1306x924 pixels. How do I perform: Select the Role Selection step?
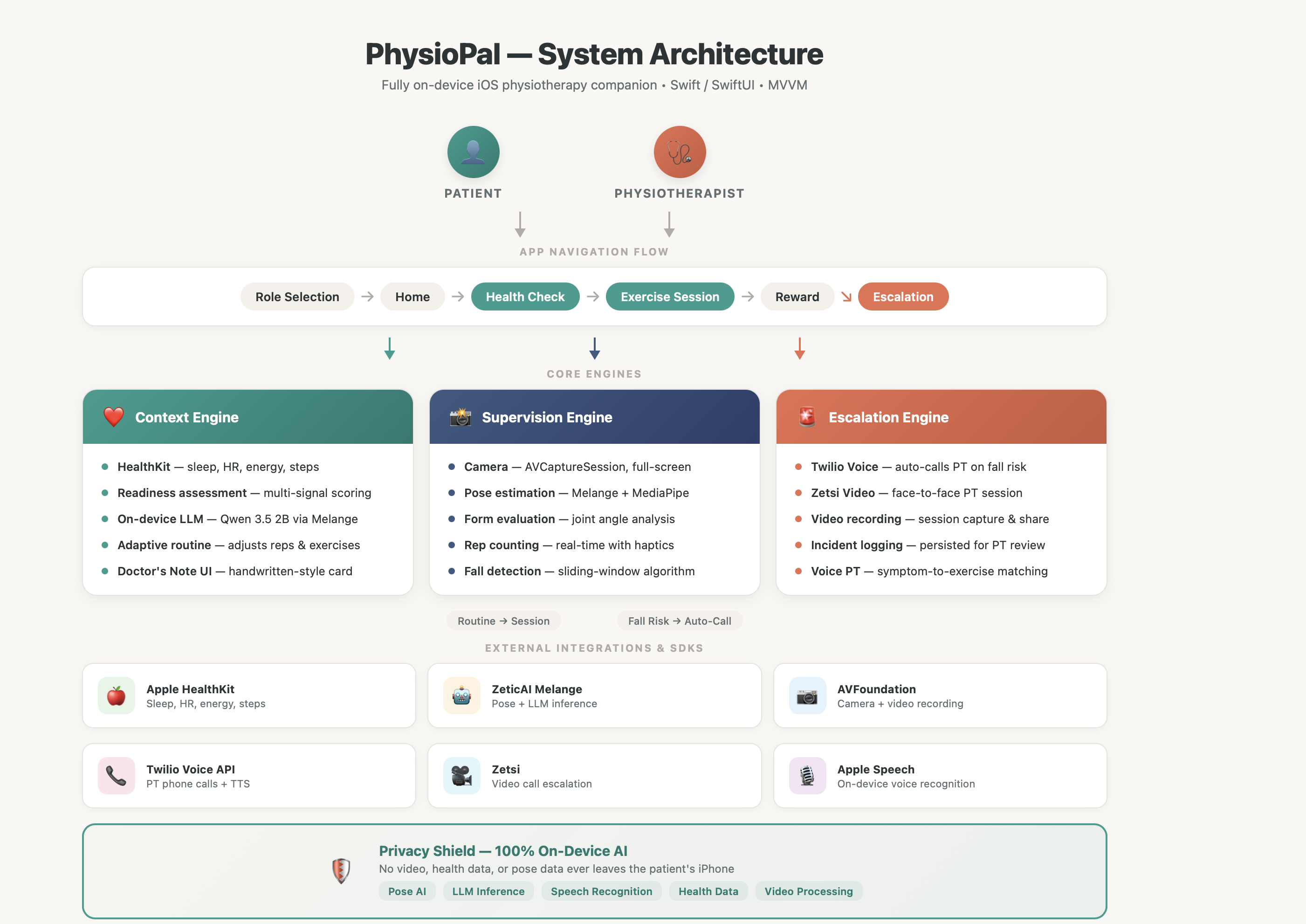[297, 297]
